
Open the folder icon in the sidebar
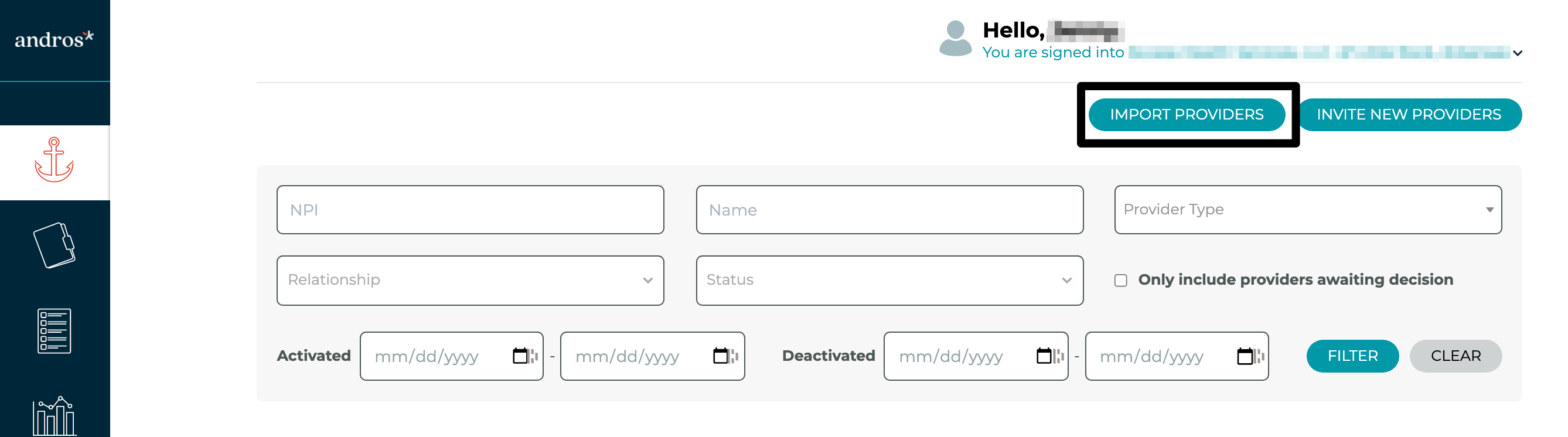[x=54, y=245]
